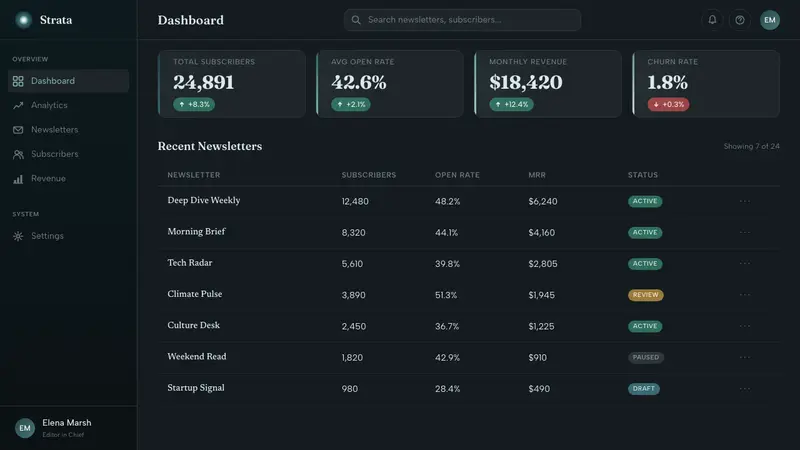800x450 pixels.
Task: Open Avg Open Rate stat card
Action: click(x=390, y=84)
